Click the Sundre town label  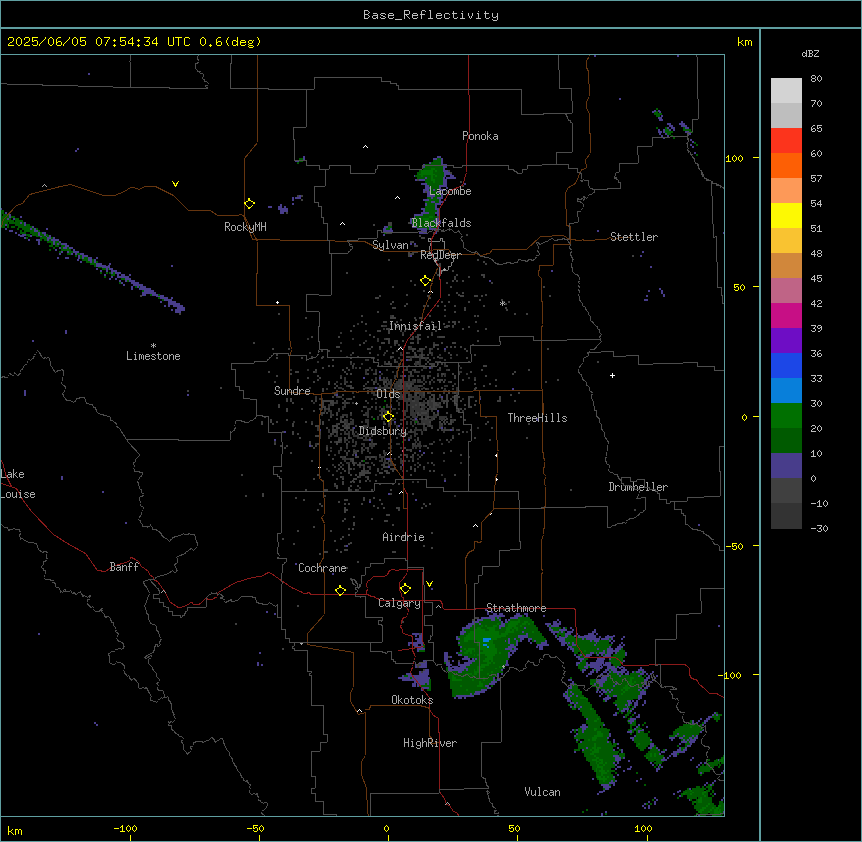pyautogui.click(x=292, y=391)
